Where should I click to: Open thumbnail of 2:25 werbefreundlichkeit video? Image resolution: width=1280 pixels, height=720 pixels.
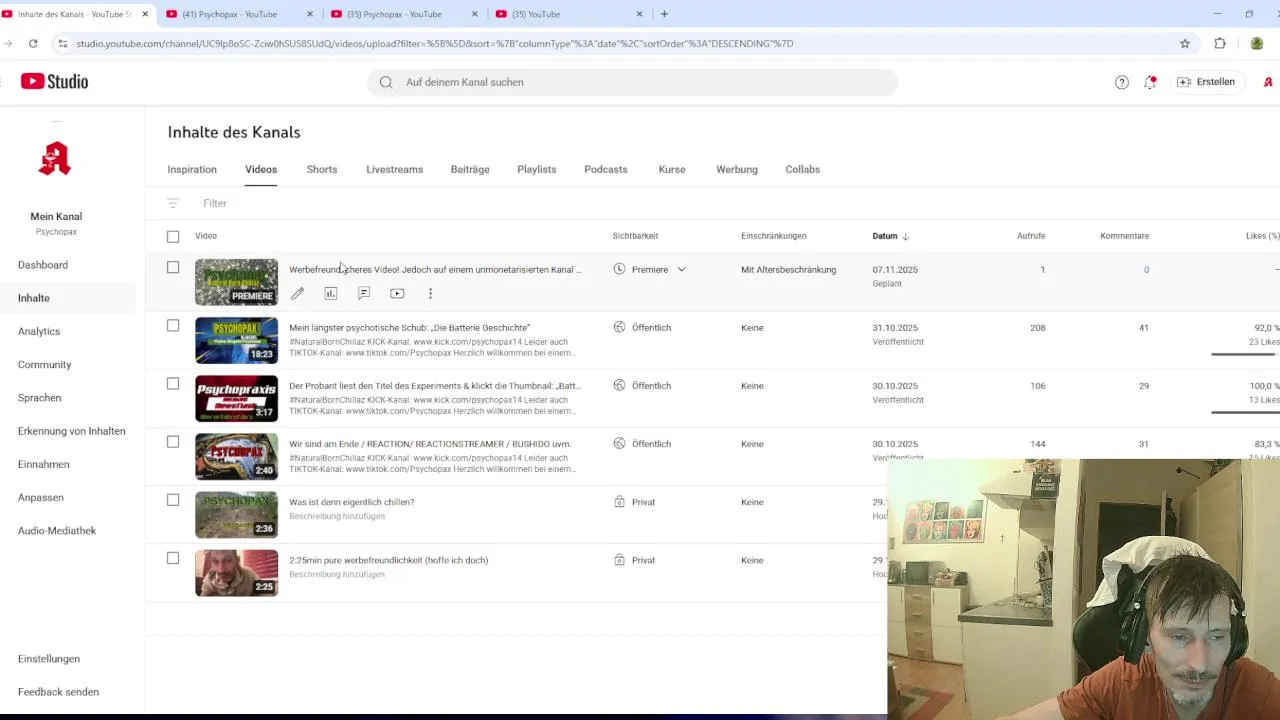236,573
